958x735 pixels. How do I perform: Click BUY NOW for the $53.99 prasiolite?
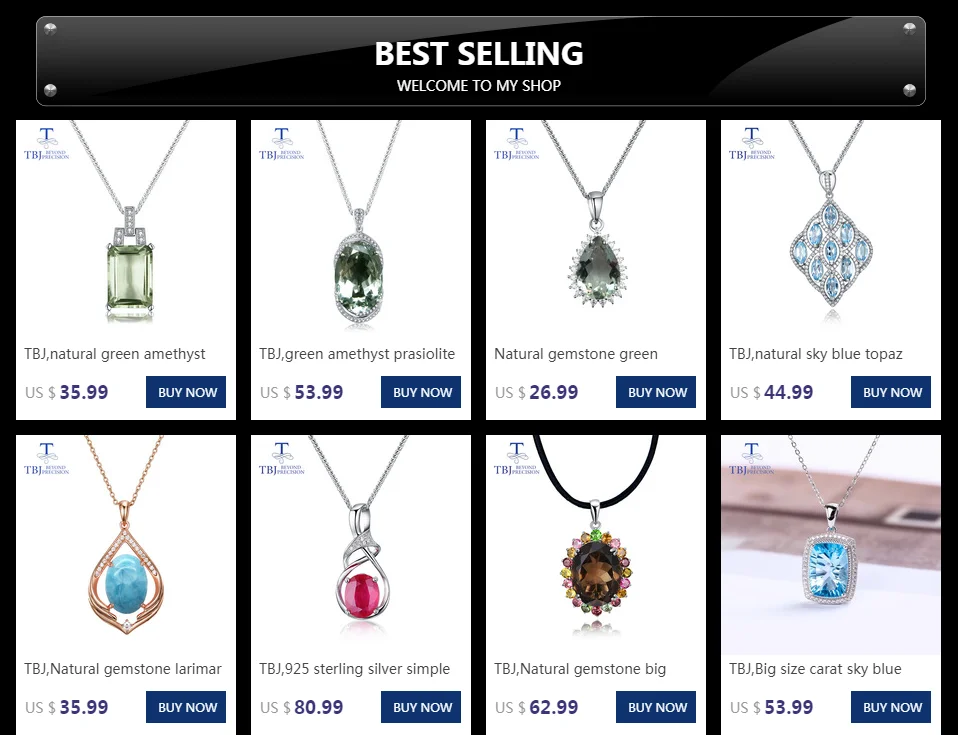click(x=421, y=392)
